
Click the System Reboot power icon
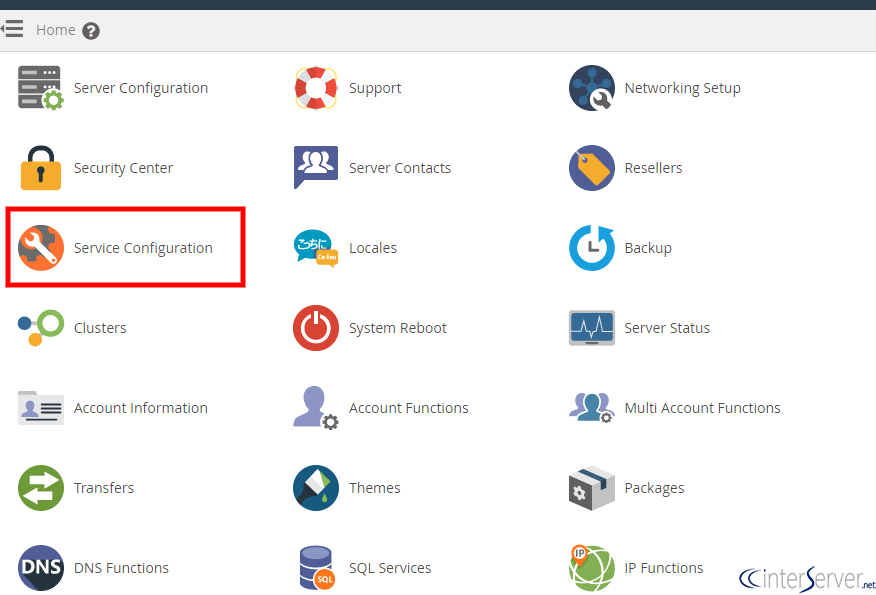[316, 327]
